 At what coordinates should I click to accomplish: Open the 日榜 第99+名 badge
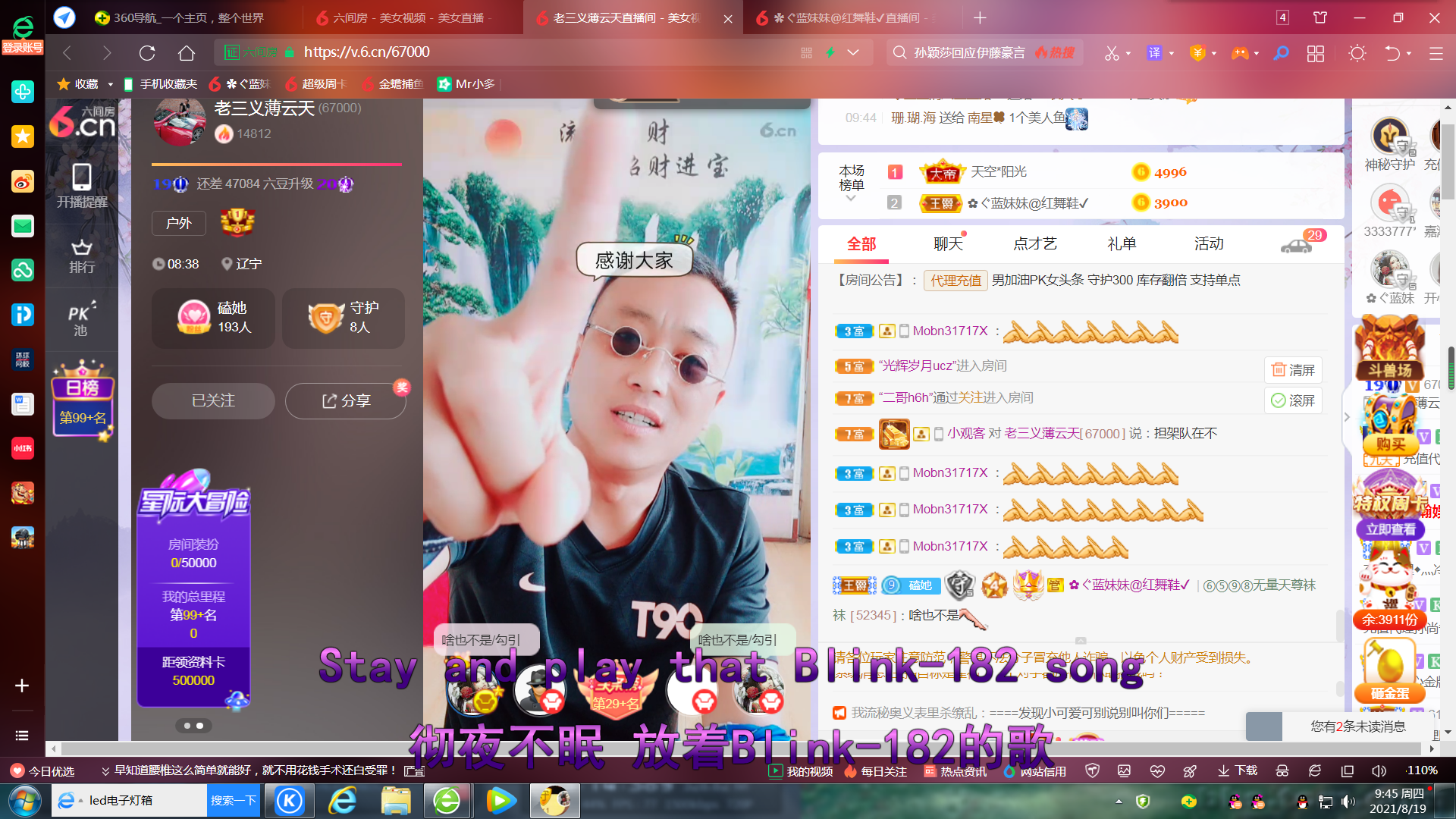(x=83, y=400)
